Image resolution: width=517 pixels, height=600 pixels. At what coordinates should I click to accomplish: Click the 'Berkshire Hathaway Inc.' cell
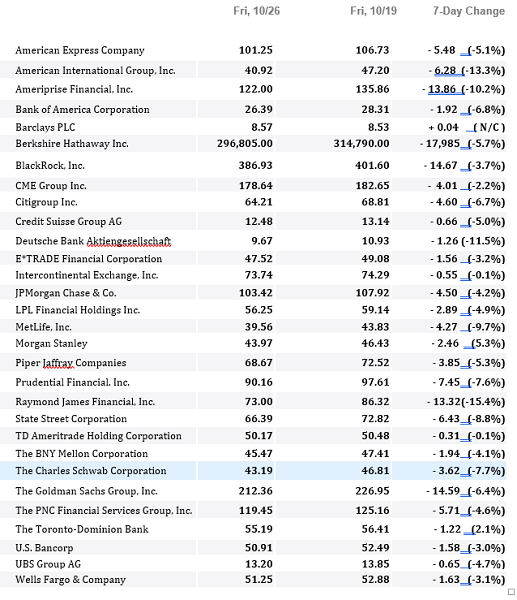(x=72, y=143)
